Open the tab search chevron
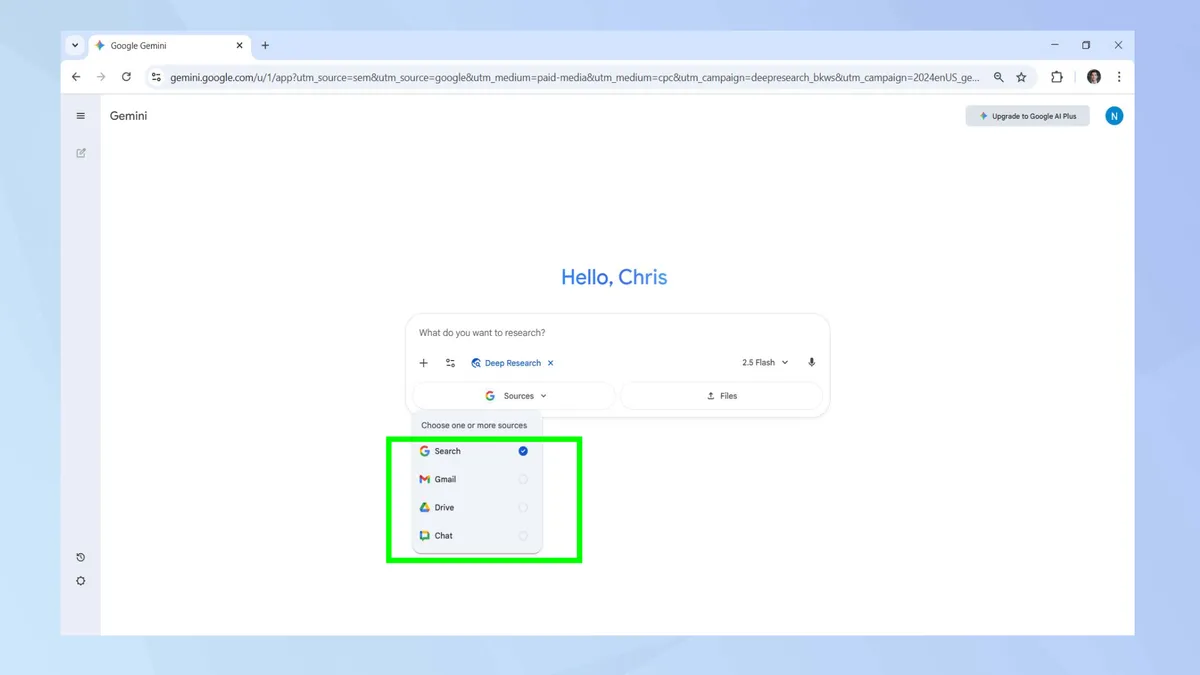Viewport: 1200px width, 675px height. (74, 45)
